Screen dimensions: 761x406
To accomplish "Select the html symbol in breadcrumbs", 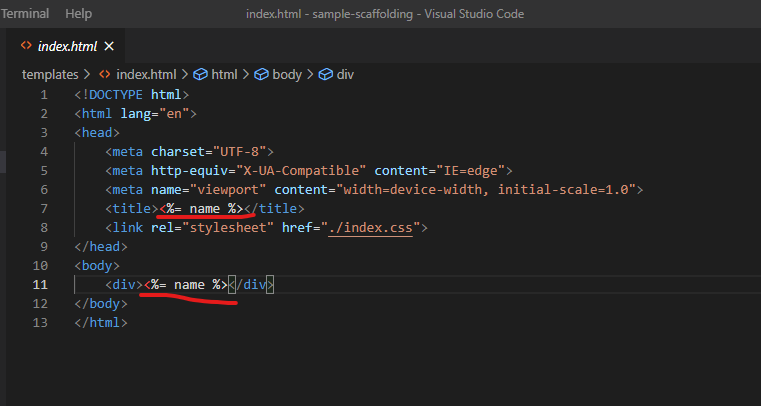I will tap(224, 75).
